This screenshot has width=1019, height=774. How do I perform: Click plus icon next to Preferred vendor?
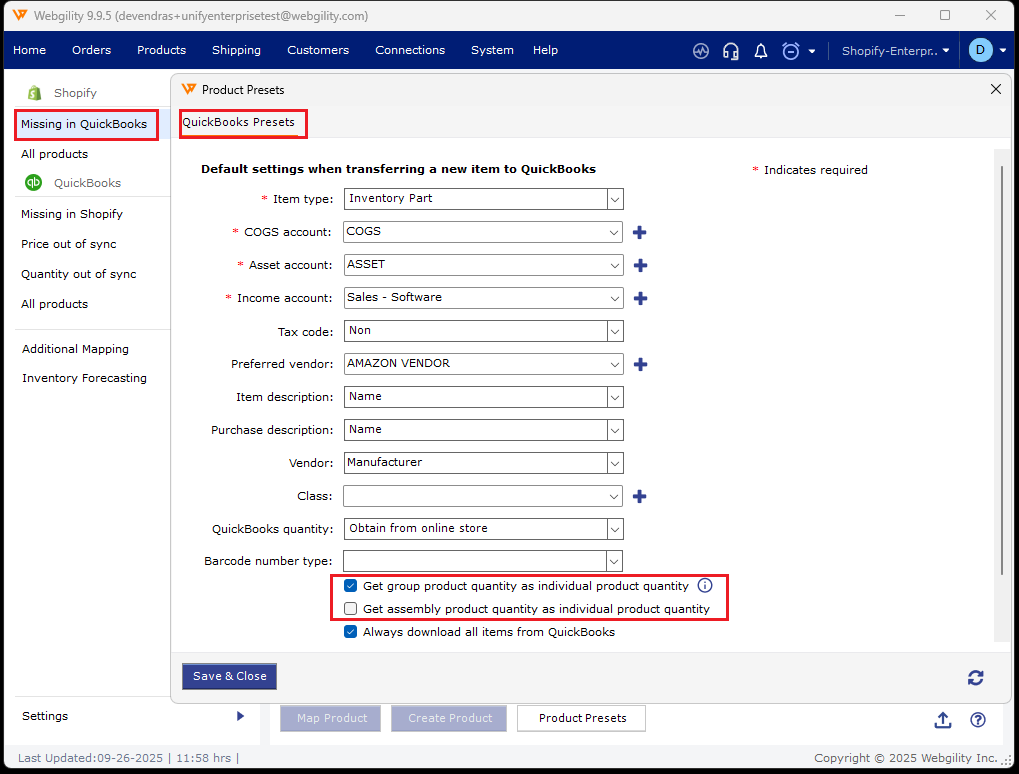click(640, 365)
